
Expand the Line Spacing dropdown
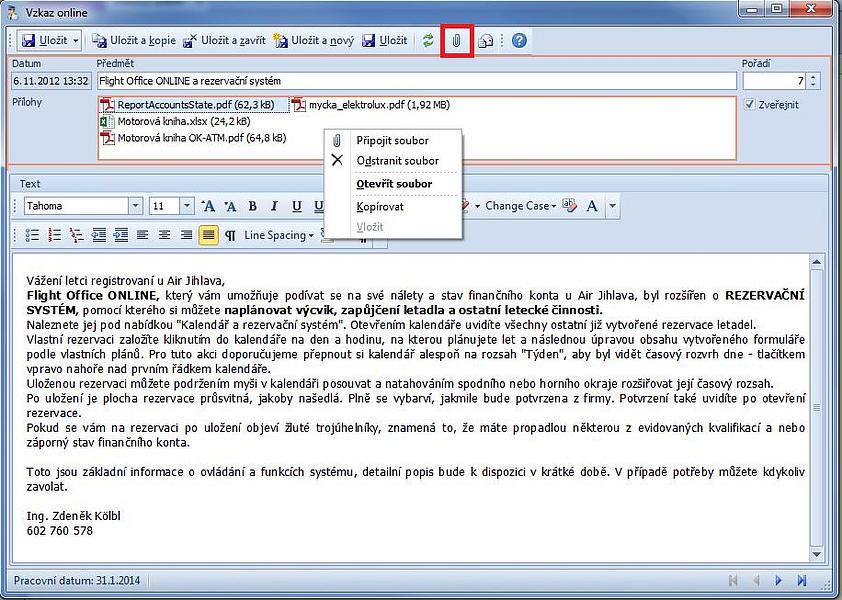278,235
